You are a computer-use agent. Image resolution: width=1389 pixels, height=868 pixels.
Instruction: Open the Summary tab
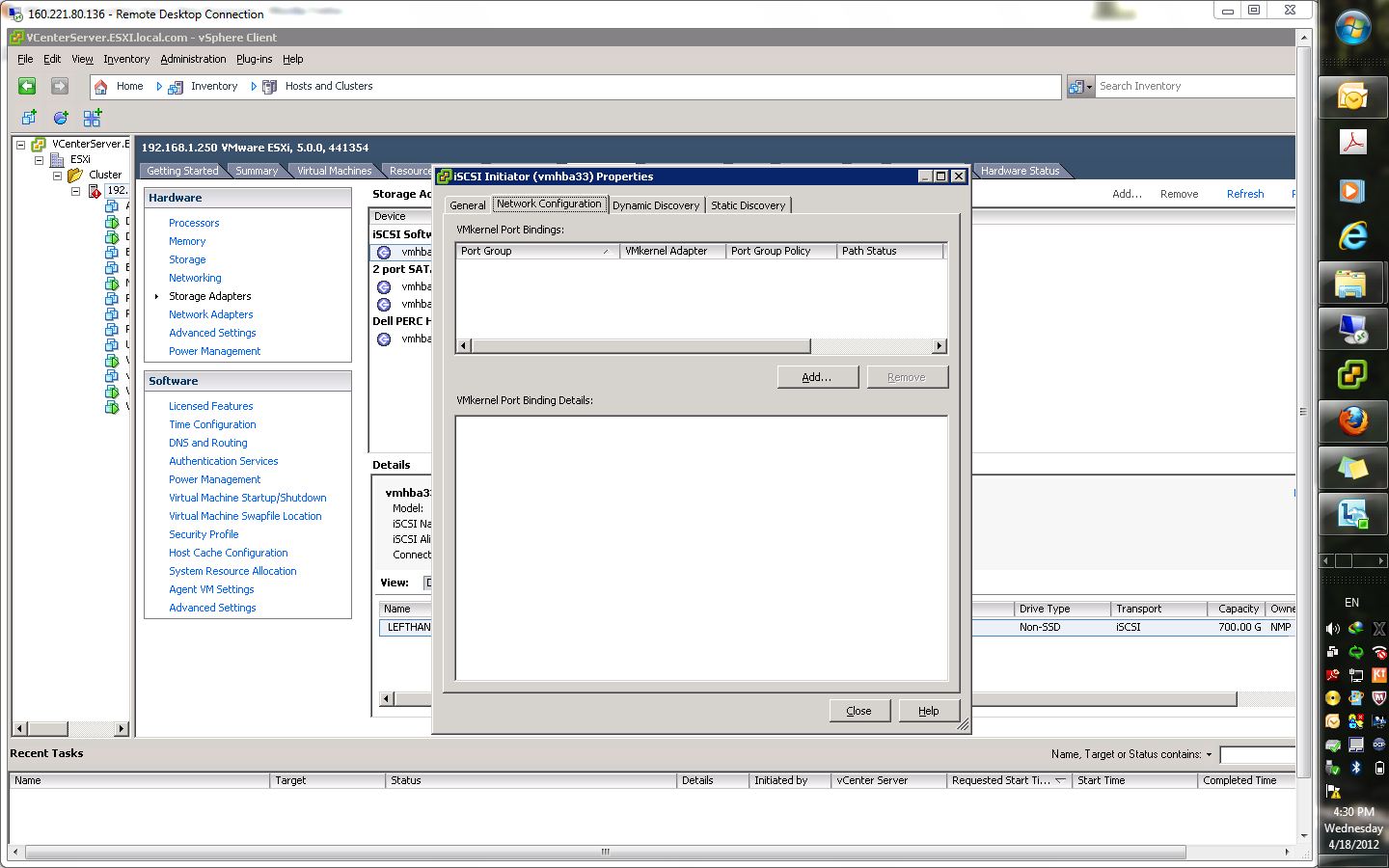click(x=257, y=171)
